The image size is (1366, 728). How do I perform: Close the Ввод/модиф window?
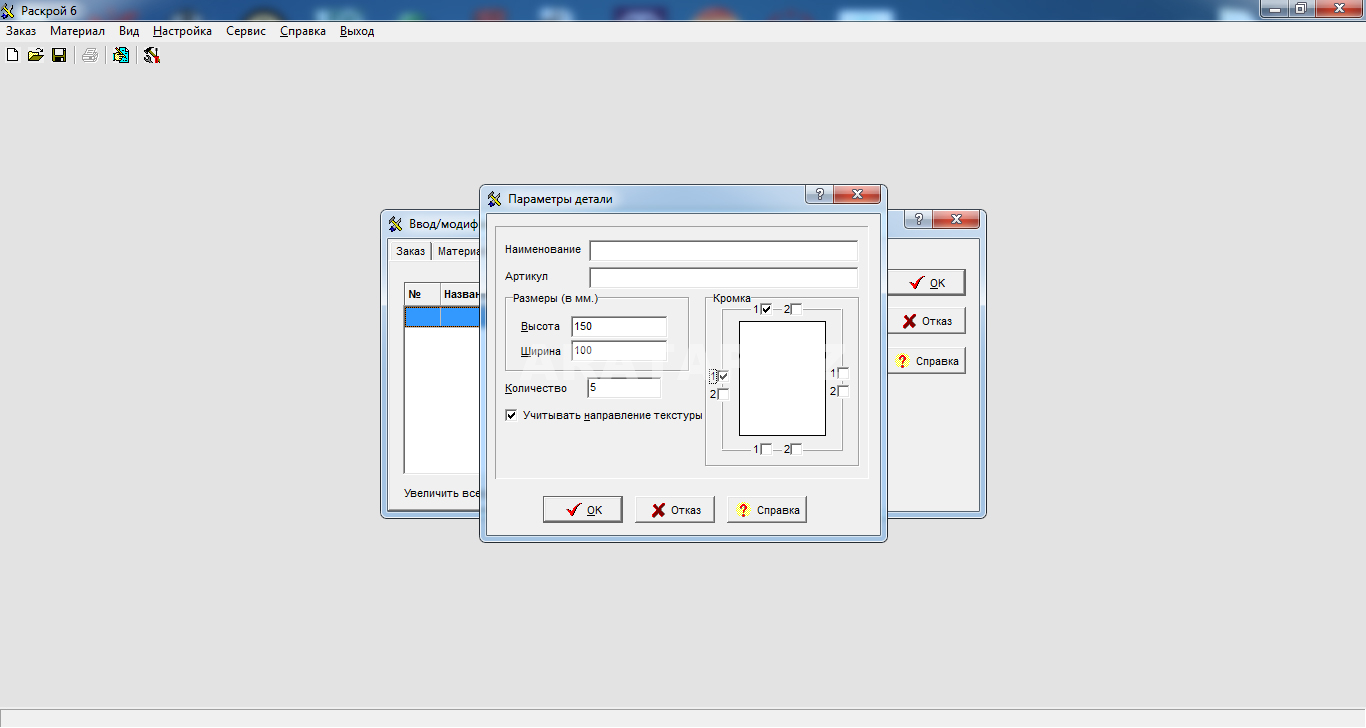pyautogui.click(x=956, y=219)
